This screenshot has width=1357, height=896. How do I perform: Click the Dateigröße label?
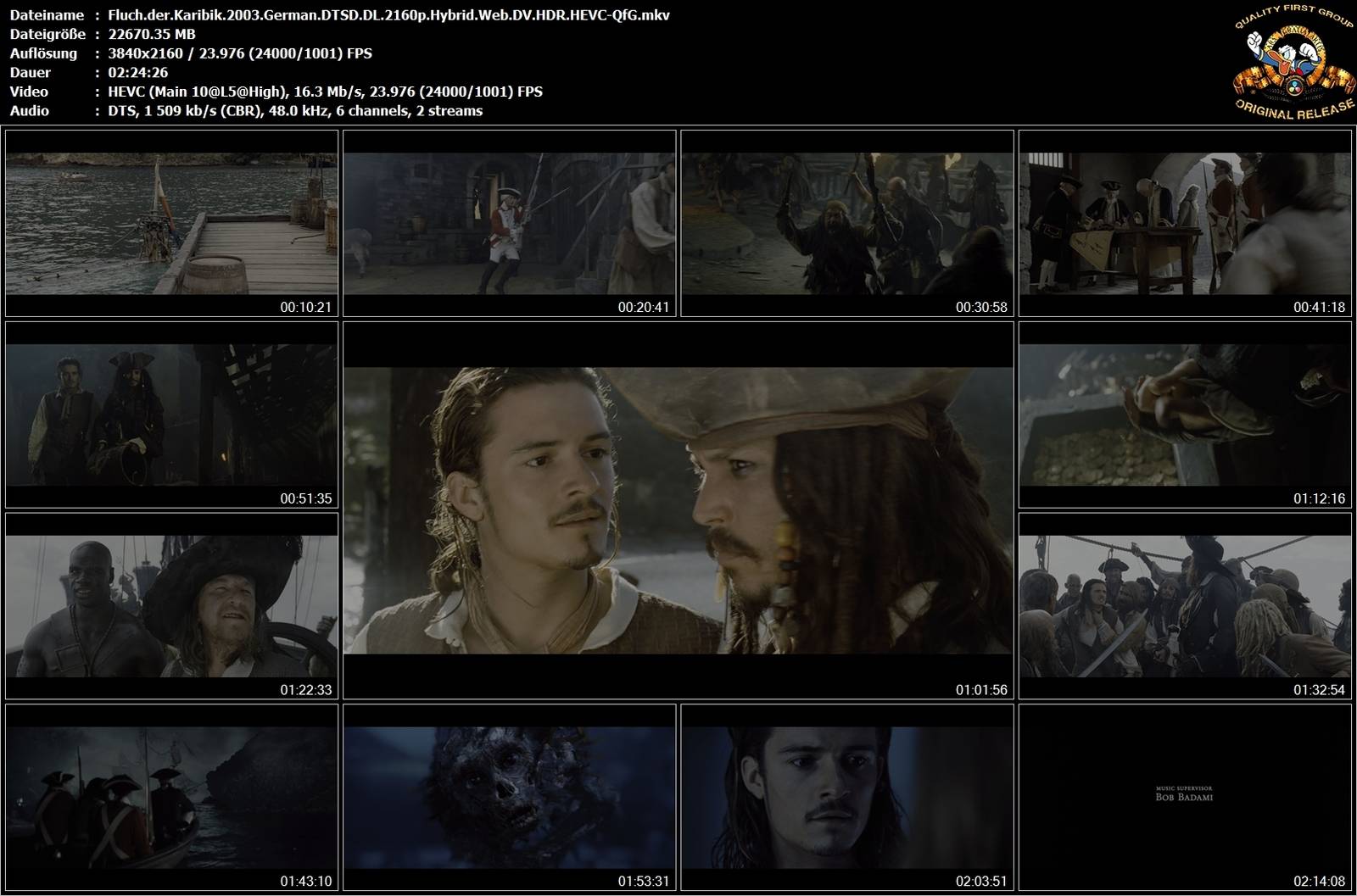click(47, 35)
